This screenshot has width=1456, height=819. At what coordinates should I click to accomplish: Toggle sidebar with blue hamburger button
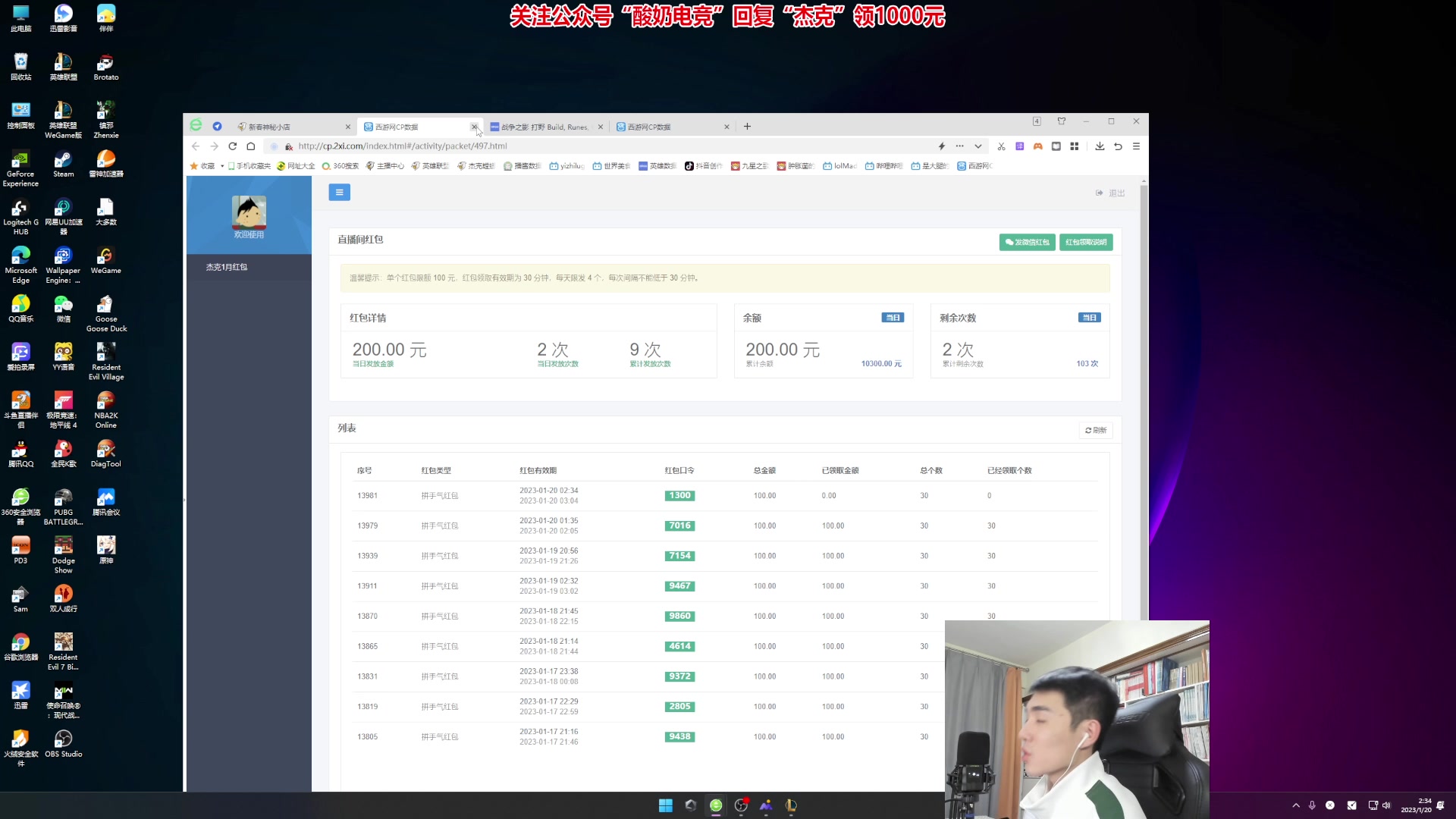[339, 193]
